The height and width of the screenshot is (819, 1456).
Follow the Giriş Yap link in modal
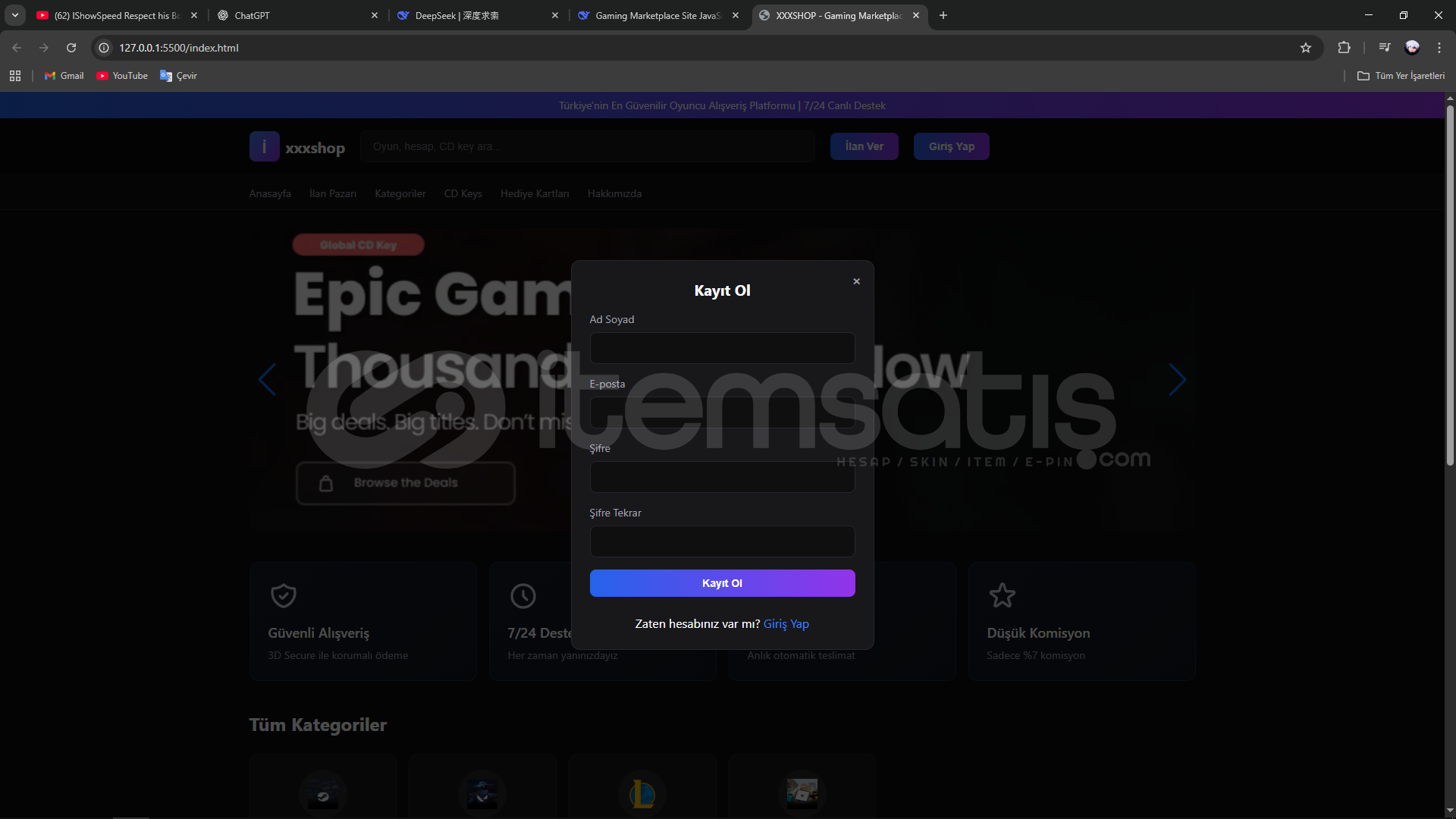(x=786, y=624)
